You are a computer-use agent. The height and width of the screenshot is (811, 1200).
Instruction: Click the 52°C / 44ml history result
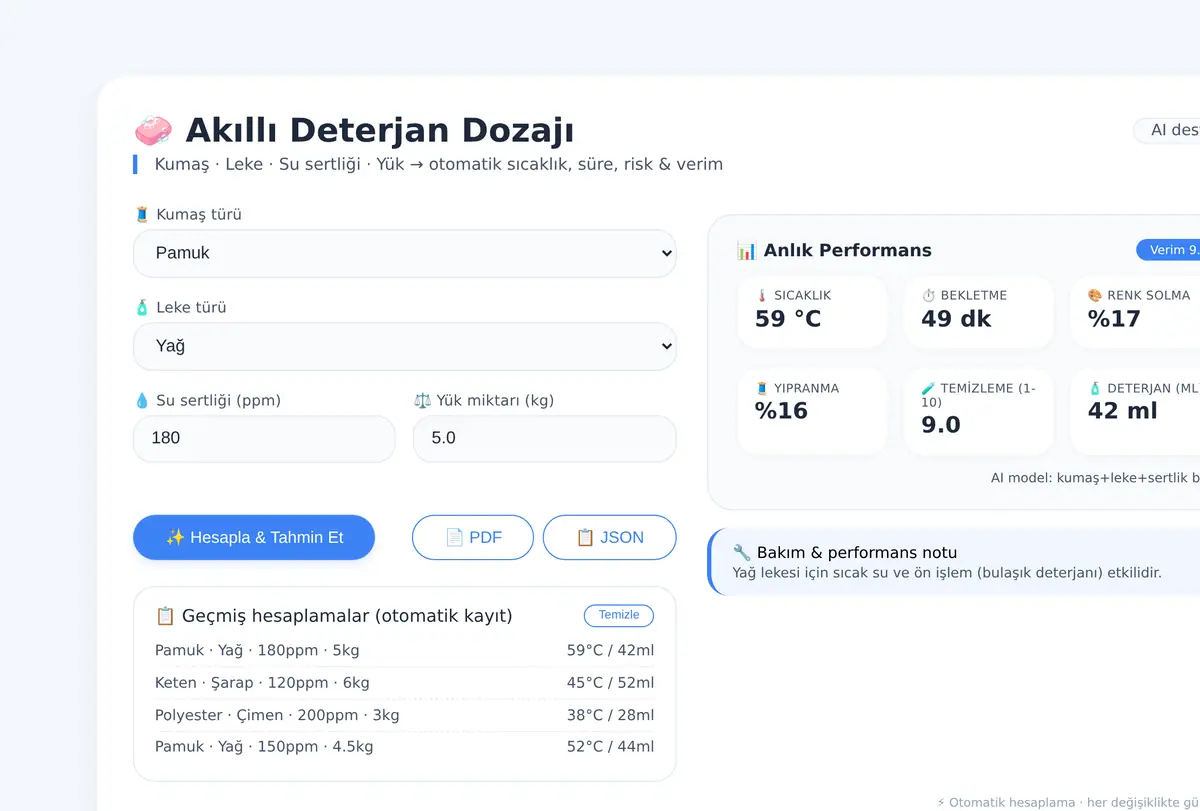pyautogui.click(x=610, y=747)
